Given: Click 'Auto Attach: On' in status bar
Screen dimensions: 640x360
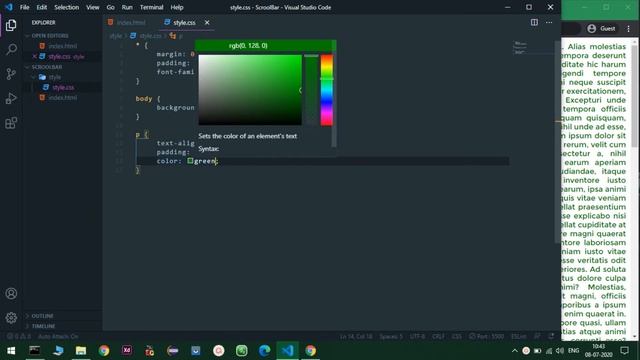Looking at the screenshot, I should 58,336.
